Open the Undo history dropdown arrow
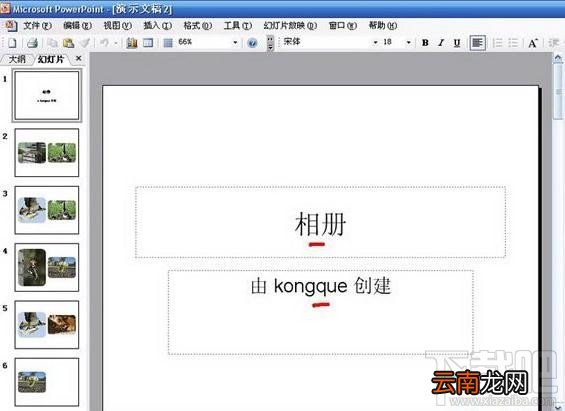The image size is (565, 411). click(116, 43)
